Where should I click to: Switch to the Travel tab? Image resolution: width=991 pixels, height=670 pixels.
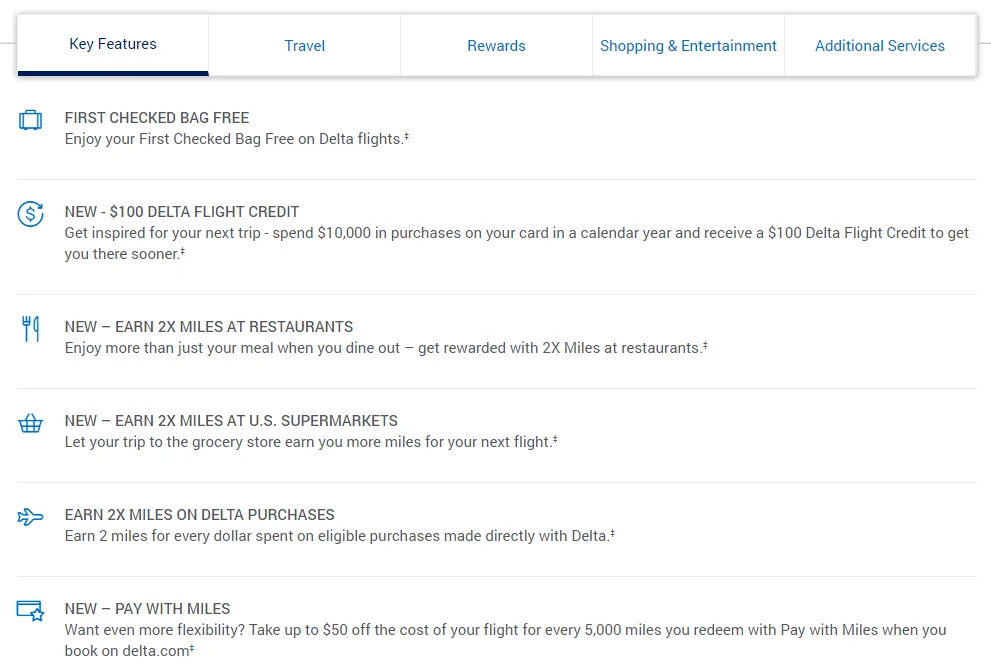(x=304, y=46)
